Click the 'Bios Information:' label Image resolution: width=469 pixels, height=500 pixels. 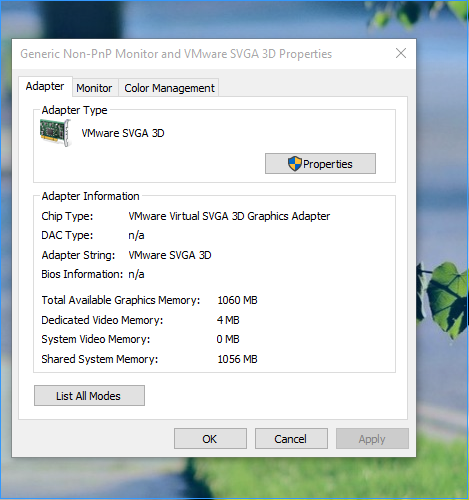pos(82,274)
